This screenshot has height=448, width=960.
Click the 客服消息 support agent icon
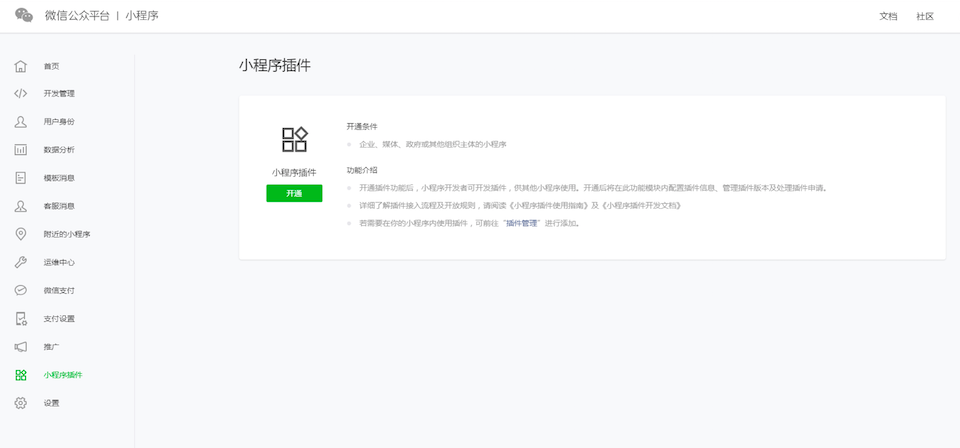point(20,206)
